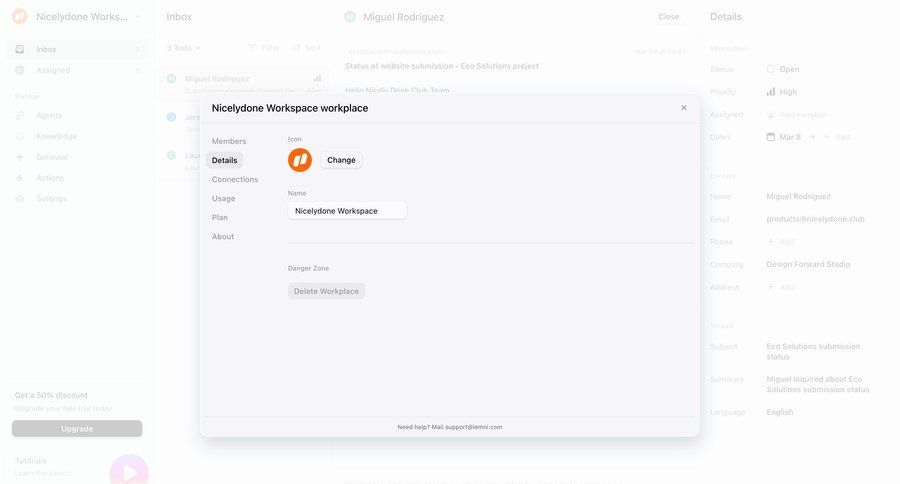
Task: Expand the 3 Todo dropdown
Action: [x=183, y=48]
